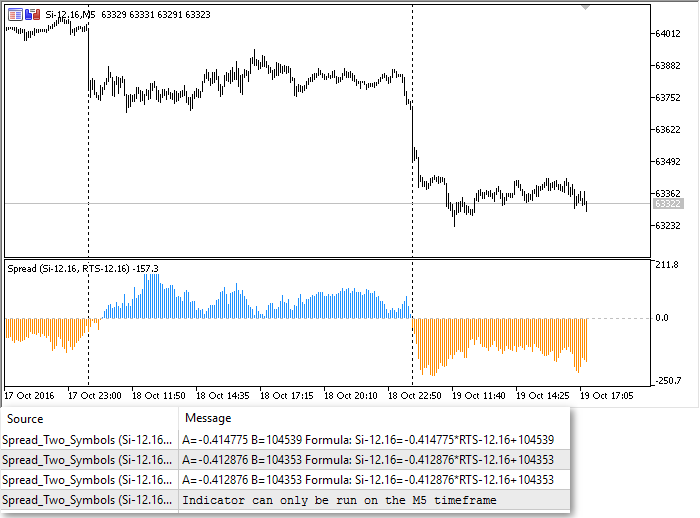Click the price scale value 63882
The height and width of the screenshot is (518, 700).
[667, 66]
